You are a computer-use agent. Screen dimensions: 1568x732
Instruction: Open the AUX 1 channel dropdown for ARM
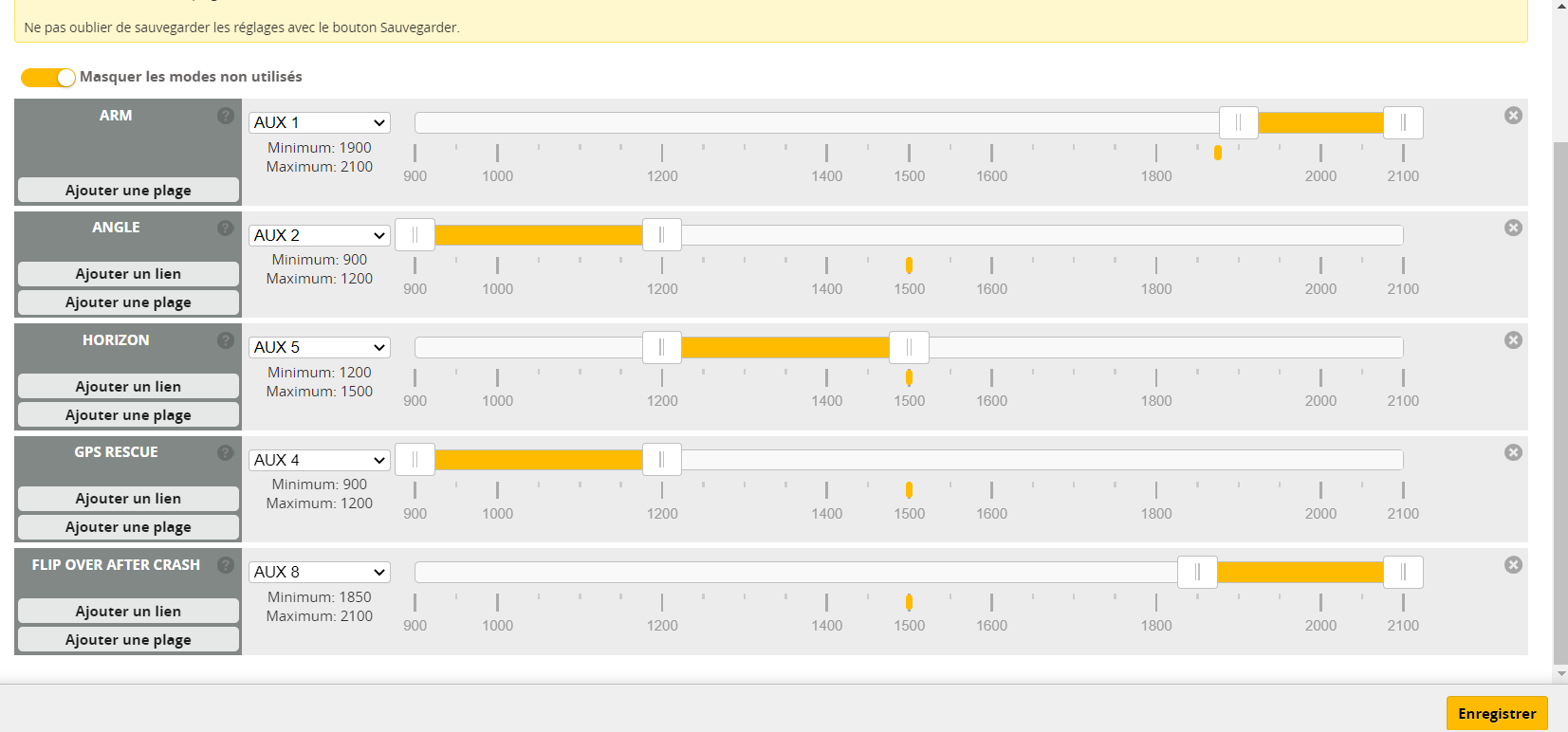click(320, 122)
